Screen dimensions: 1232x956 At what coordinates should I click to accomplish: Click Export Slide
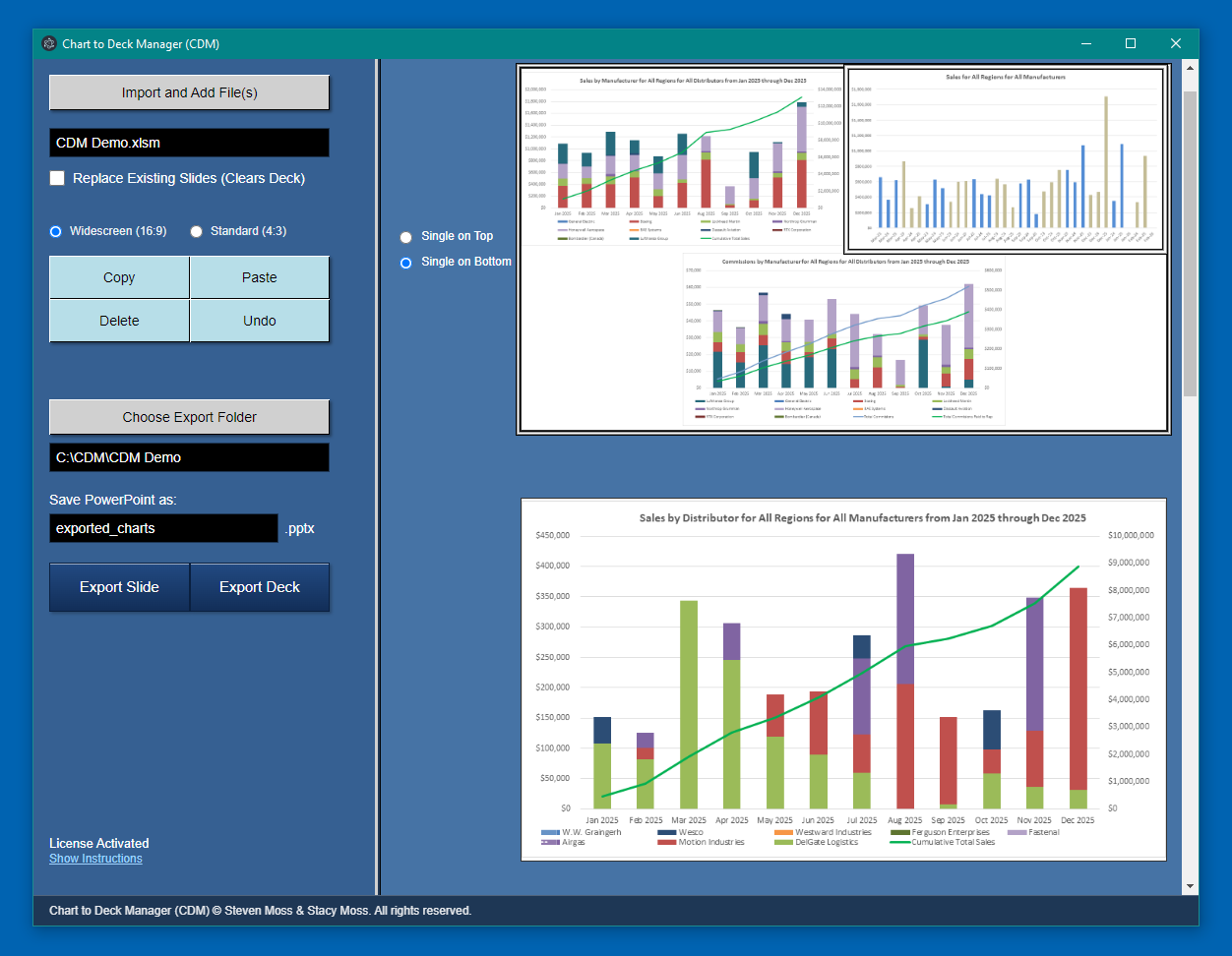[x=118, y=587]
